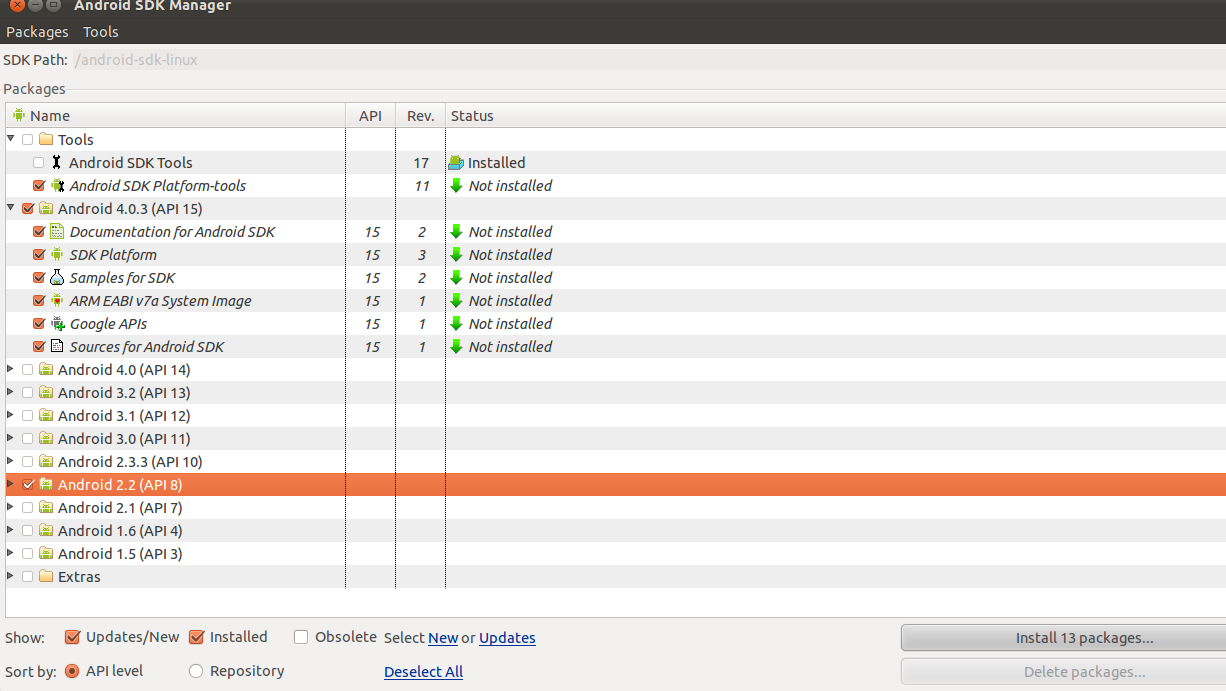
Task: Click the Deselect All link
Action: point(423,672)
